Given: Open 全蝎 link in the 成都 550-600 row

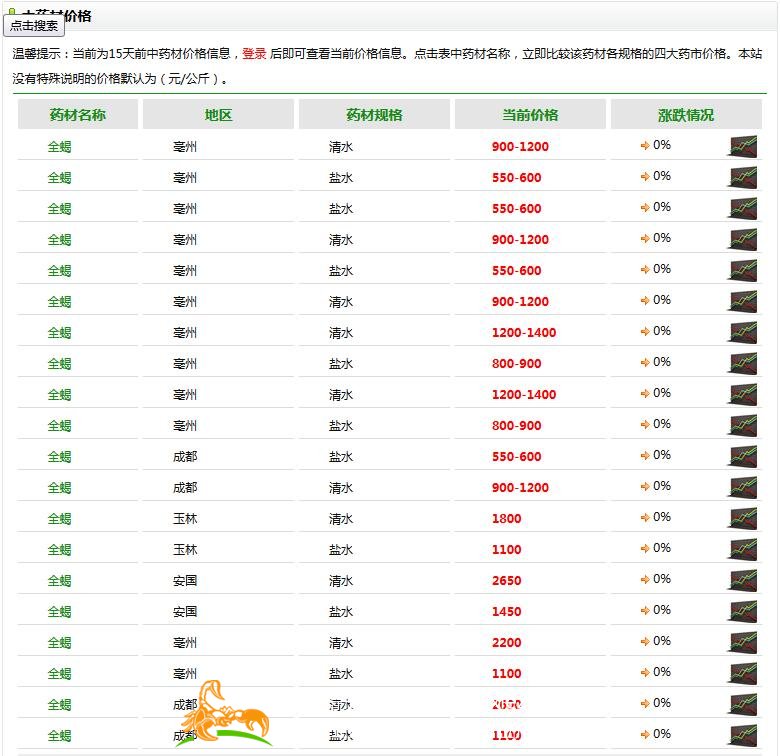Looking at the screenshot, I should 60,457.
